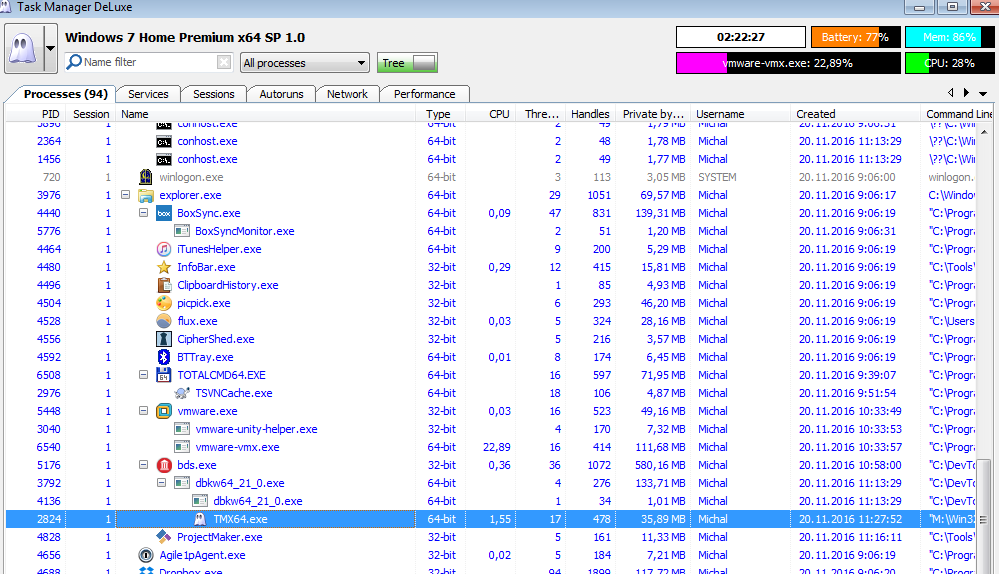Click the bds.exe red icon
The image size is (999, 574).
pos(164,465)
